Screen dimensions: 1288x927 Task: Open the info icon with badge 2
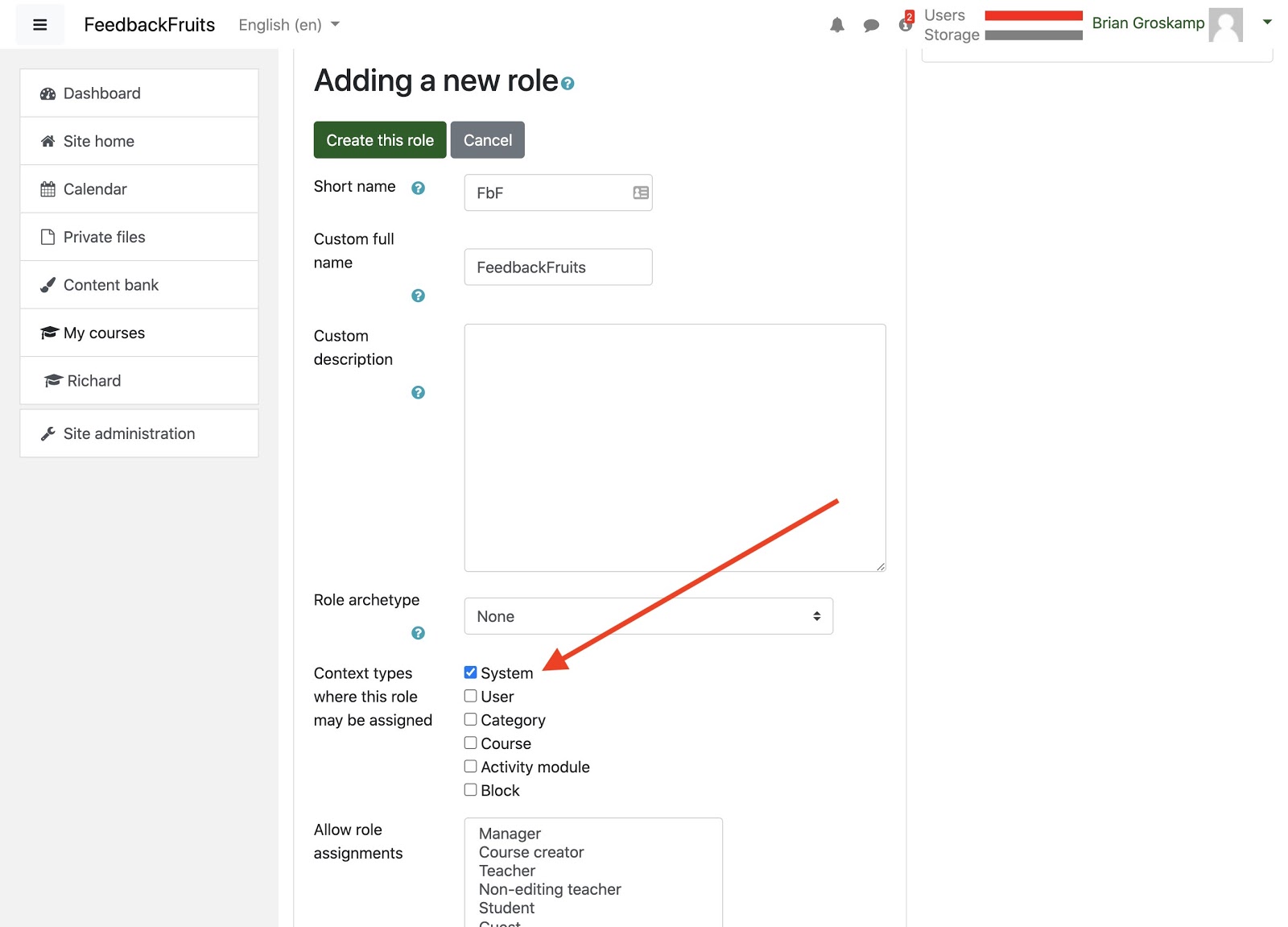pyautogui.click(x=906, y=23)
